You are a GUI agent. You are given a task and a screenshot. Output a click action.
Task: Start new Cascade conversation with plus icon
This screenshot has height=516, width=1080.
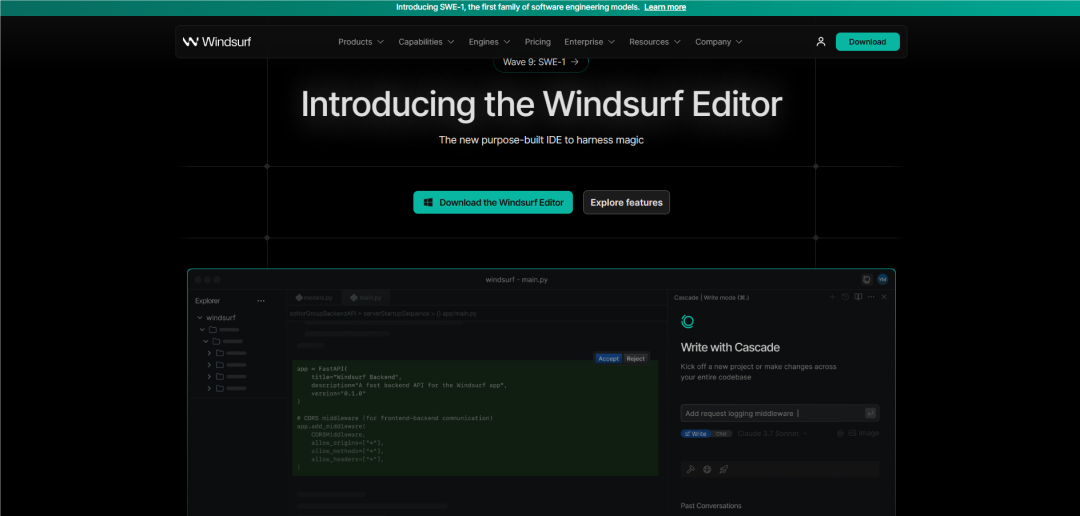pyautogui.click(x=832, y=297)
